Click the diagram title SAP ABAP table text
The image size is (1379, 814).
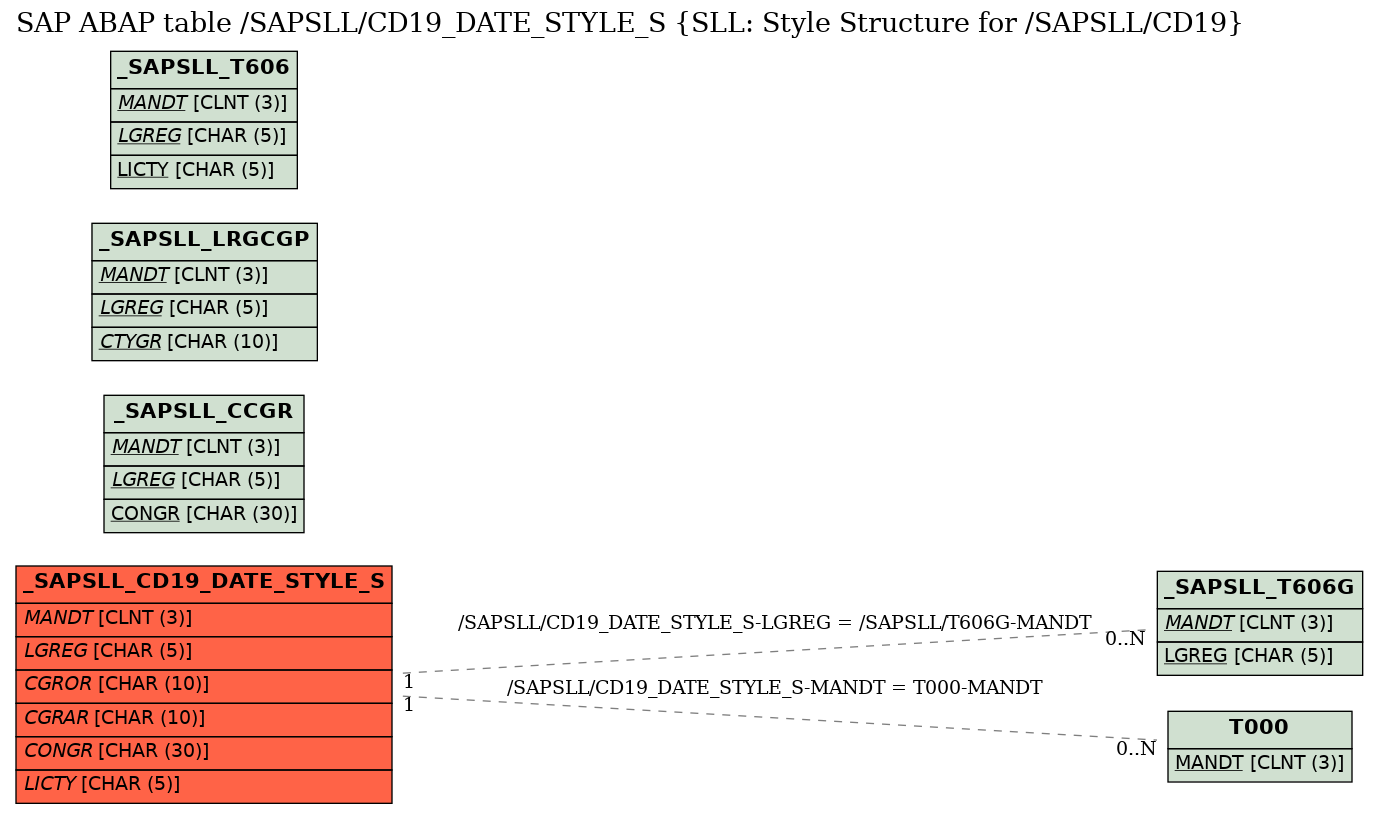pyautogui.click(x=629, y=23)
